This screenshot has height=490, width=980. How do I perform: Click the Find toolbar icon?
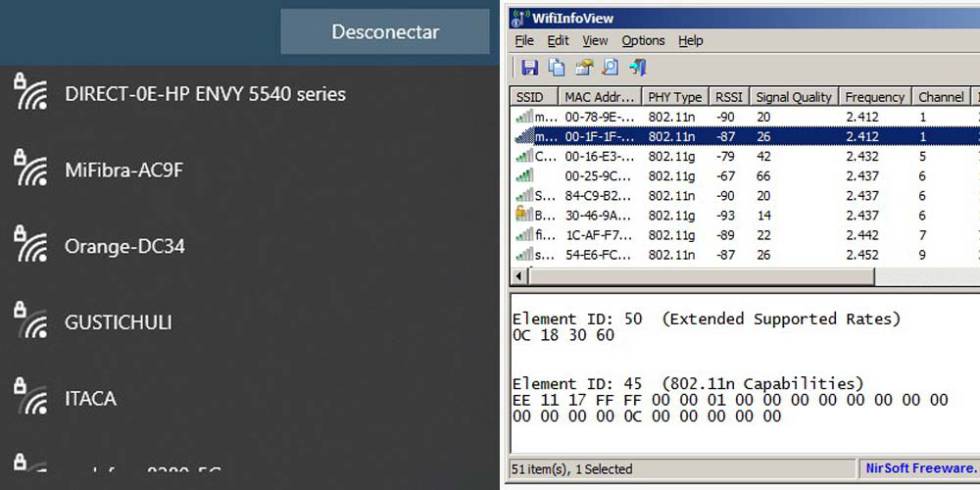610,68
